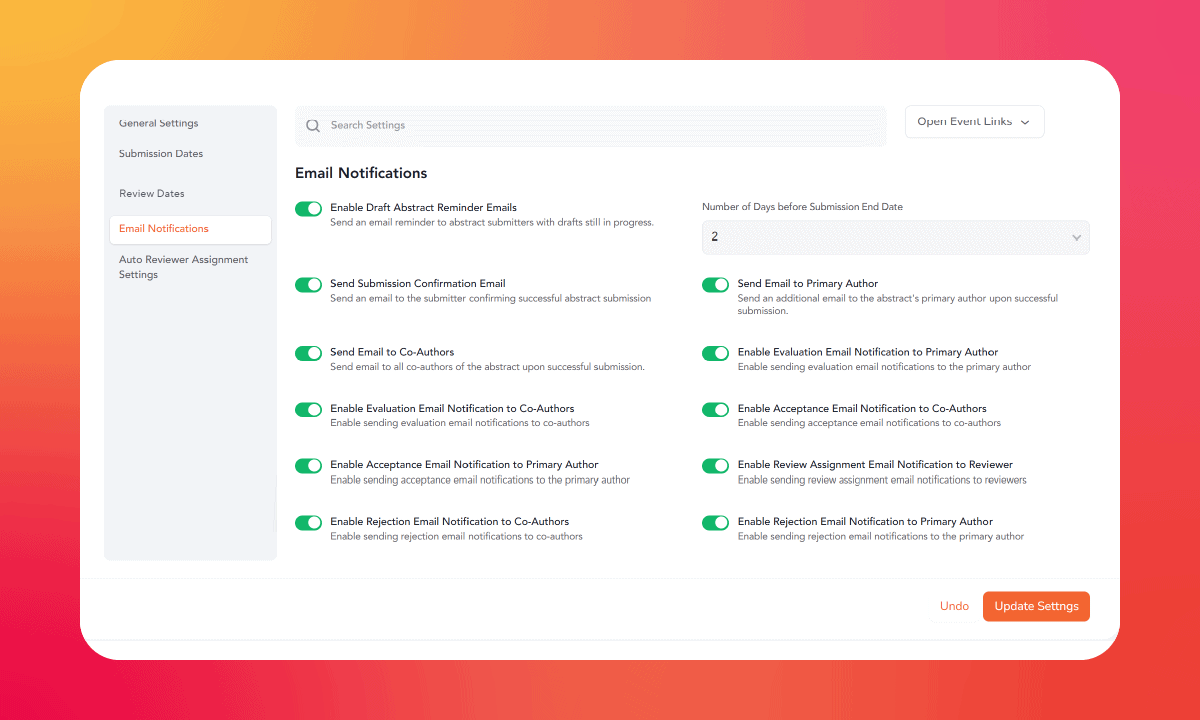Open Auto Reviewer Assignment Settings
This screenshot has height=720, width=1200.
[x=183, y=266]
